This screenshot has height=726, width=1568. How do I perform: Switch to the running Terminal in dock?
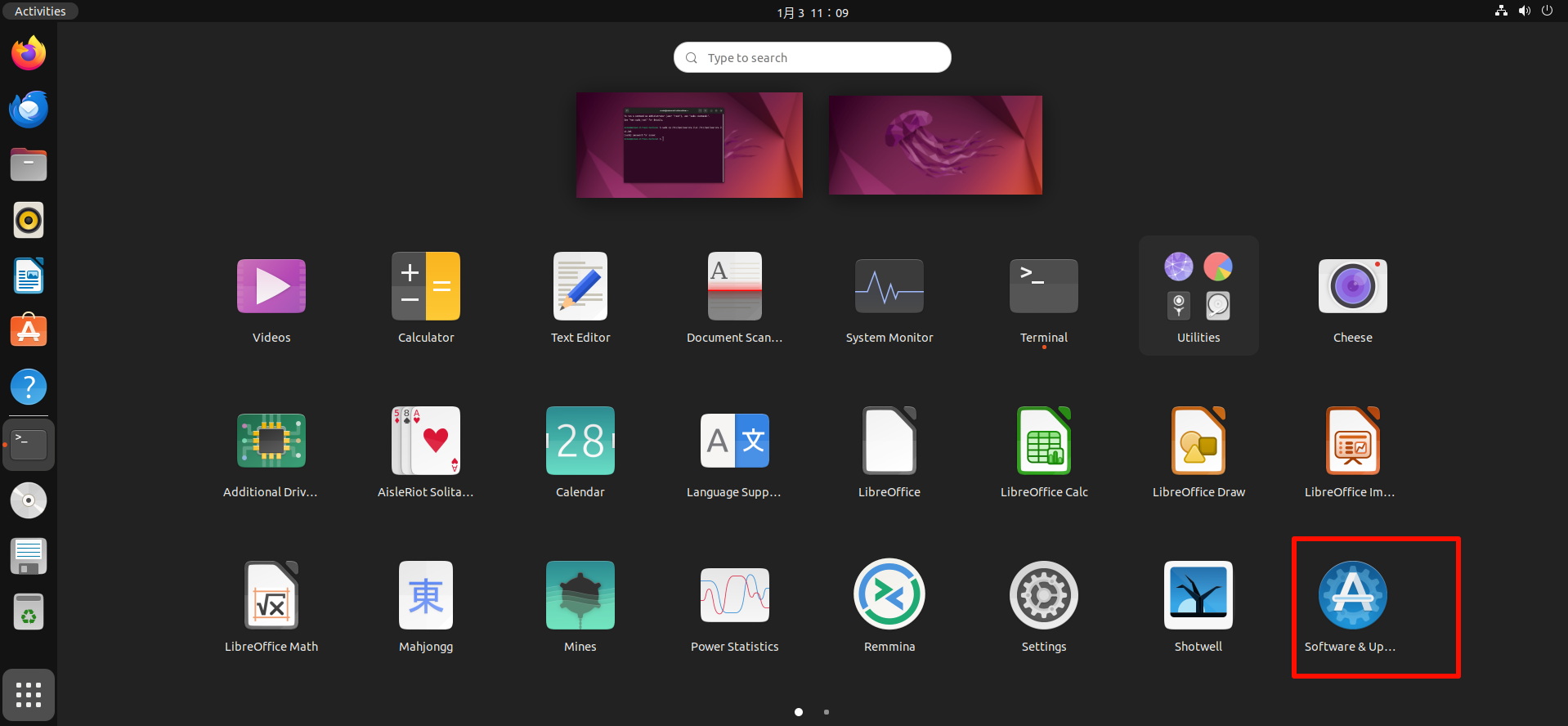(x=29, y=445)
